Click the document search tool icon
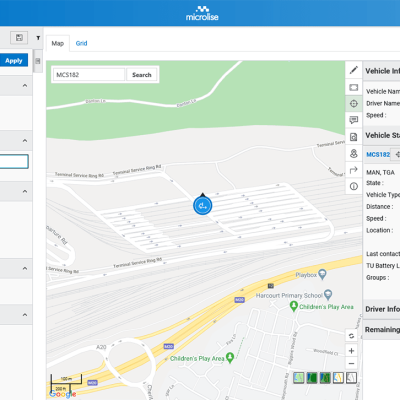This screenshot has height=400, width=400. tap(354, 137)
